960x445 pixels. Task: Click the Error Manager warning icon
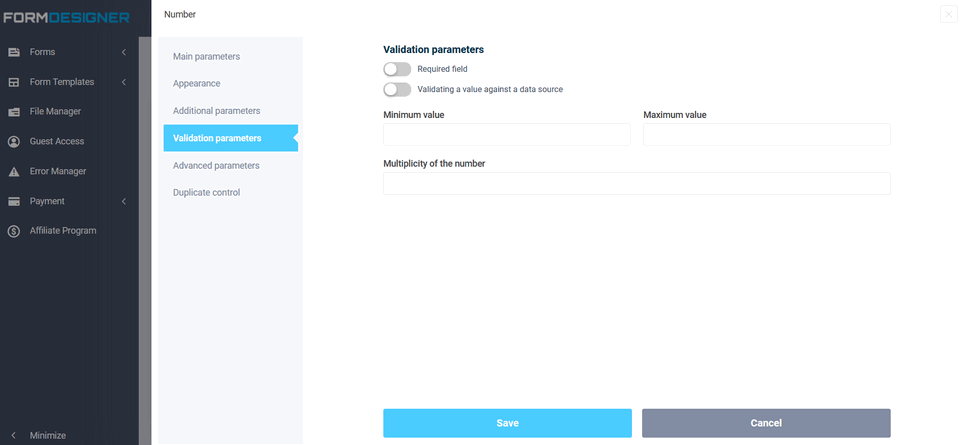point(14,171)
